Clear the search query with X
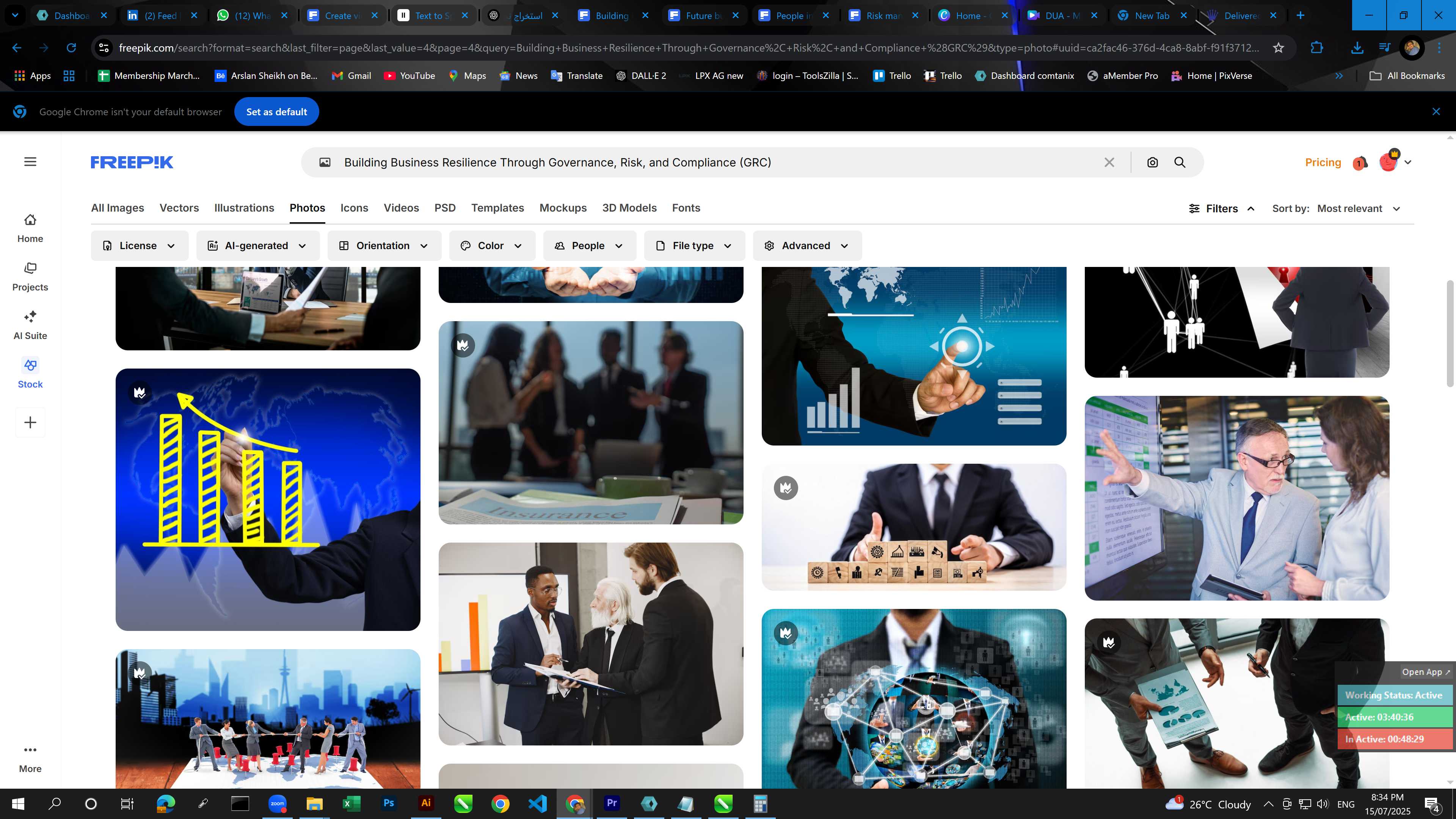1456x819 pixels. point(1109,163)
